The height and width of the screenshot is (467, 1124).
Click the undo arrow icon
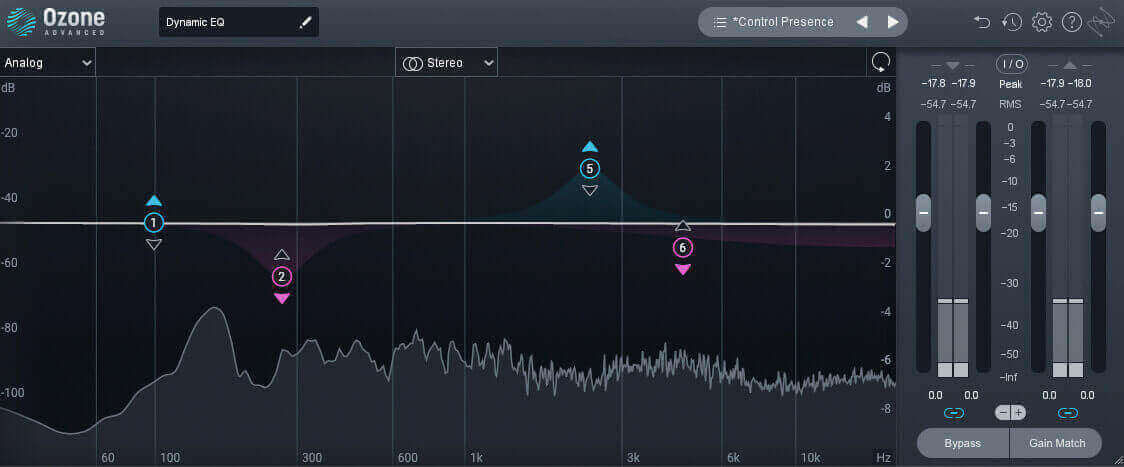(981, 22)
